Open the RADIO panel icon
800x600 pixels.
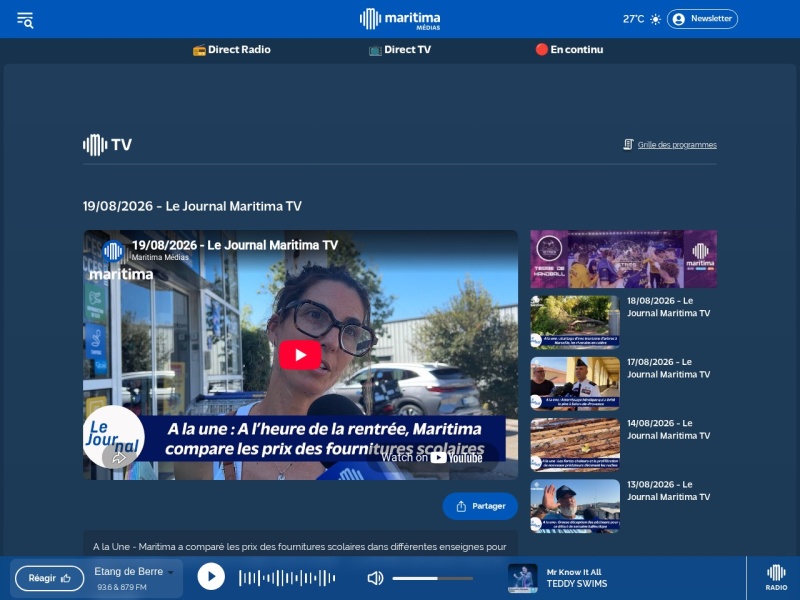click(x=776, y=578)
